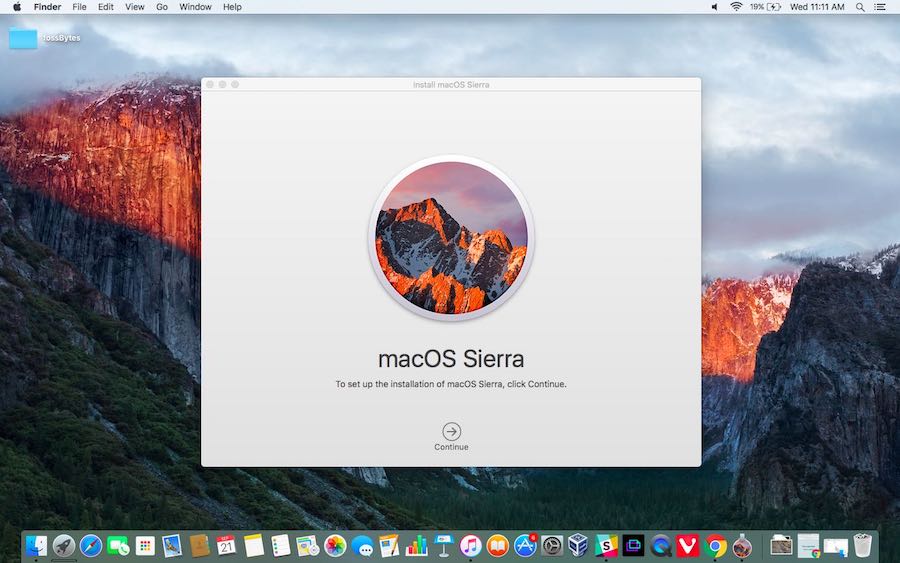Open the Go menu in menu bar

[162, 7]
